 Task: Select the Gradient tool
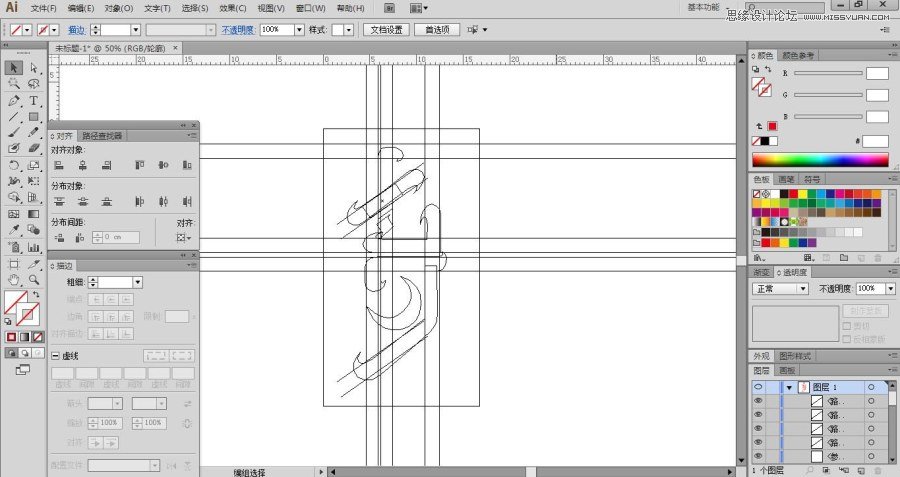[33, 214]
